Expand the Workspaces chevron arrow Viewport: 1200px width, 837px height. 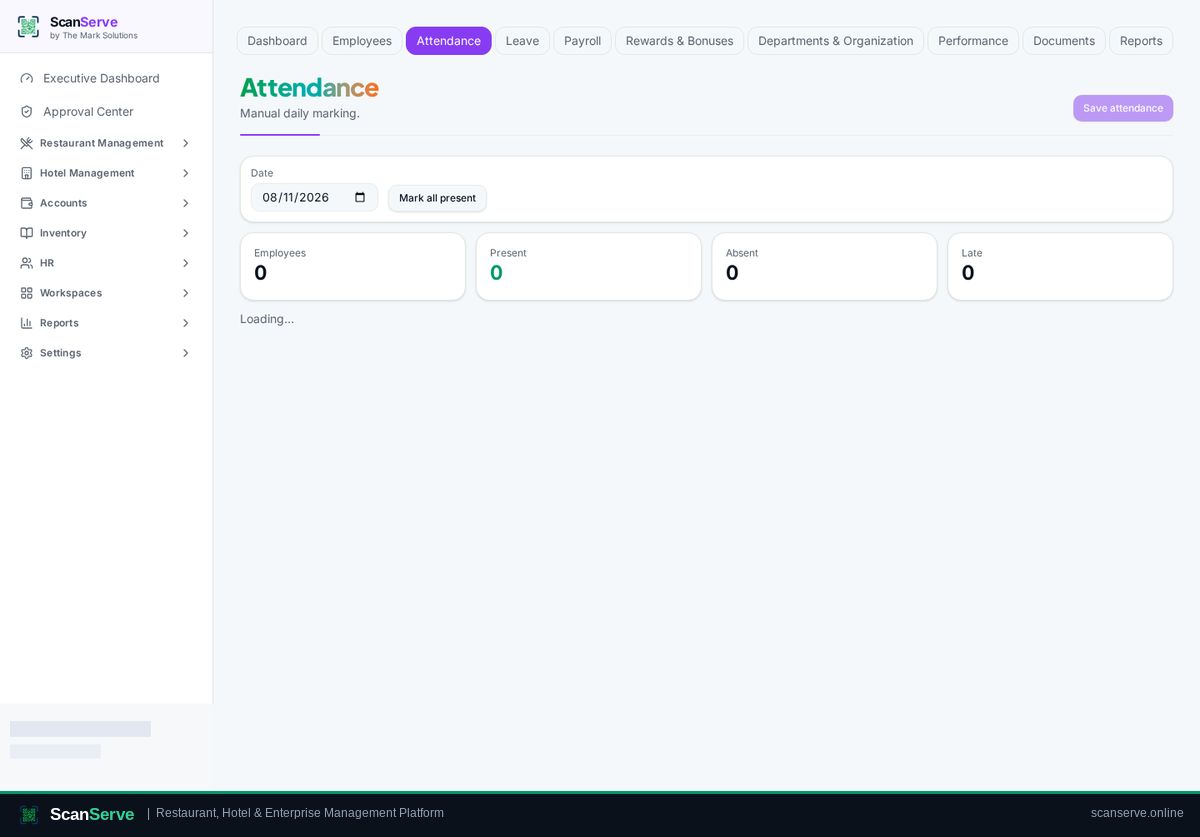[185, 293]
